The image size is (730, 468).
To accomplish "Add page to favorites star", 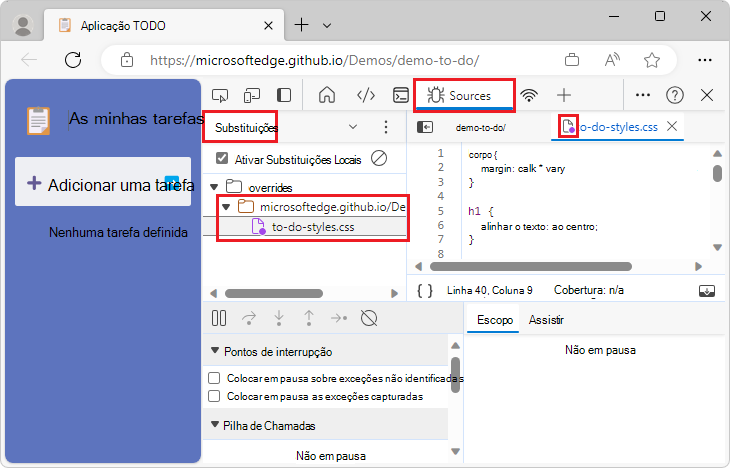I will [x=652, y=60].
